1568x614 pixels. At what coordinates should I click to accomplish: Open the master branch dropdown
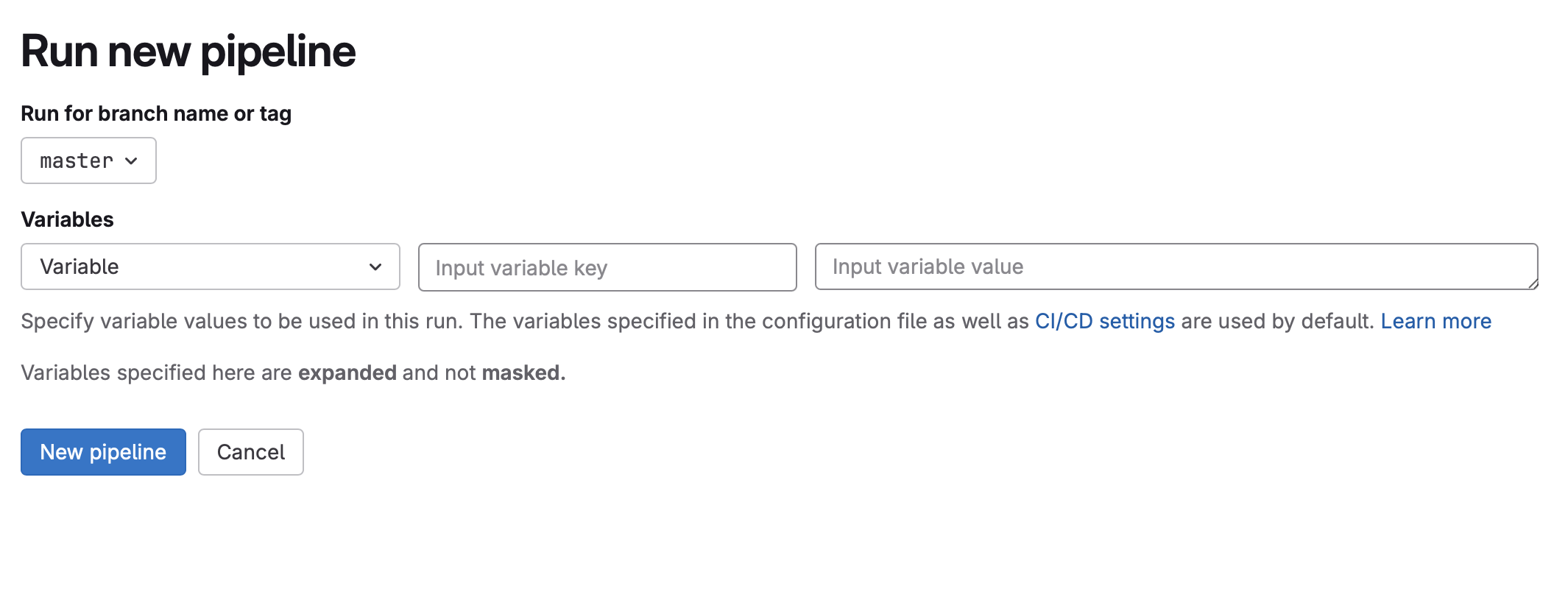pyautogui.click(x=88, y=160)
